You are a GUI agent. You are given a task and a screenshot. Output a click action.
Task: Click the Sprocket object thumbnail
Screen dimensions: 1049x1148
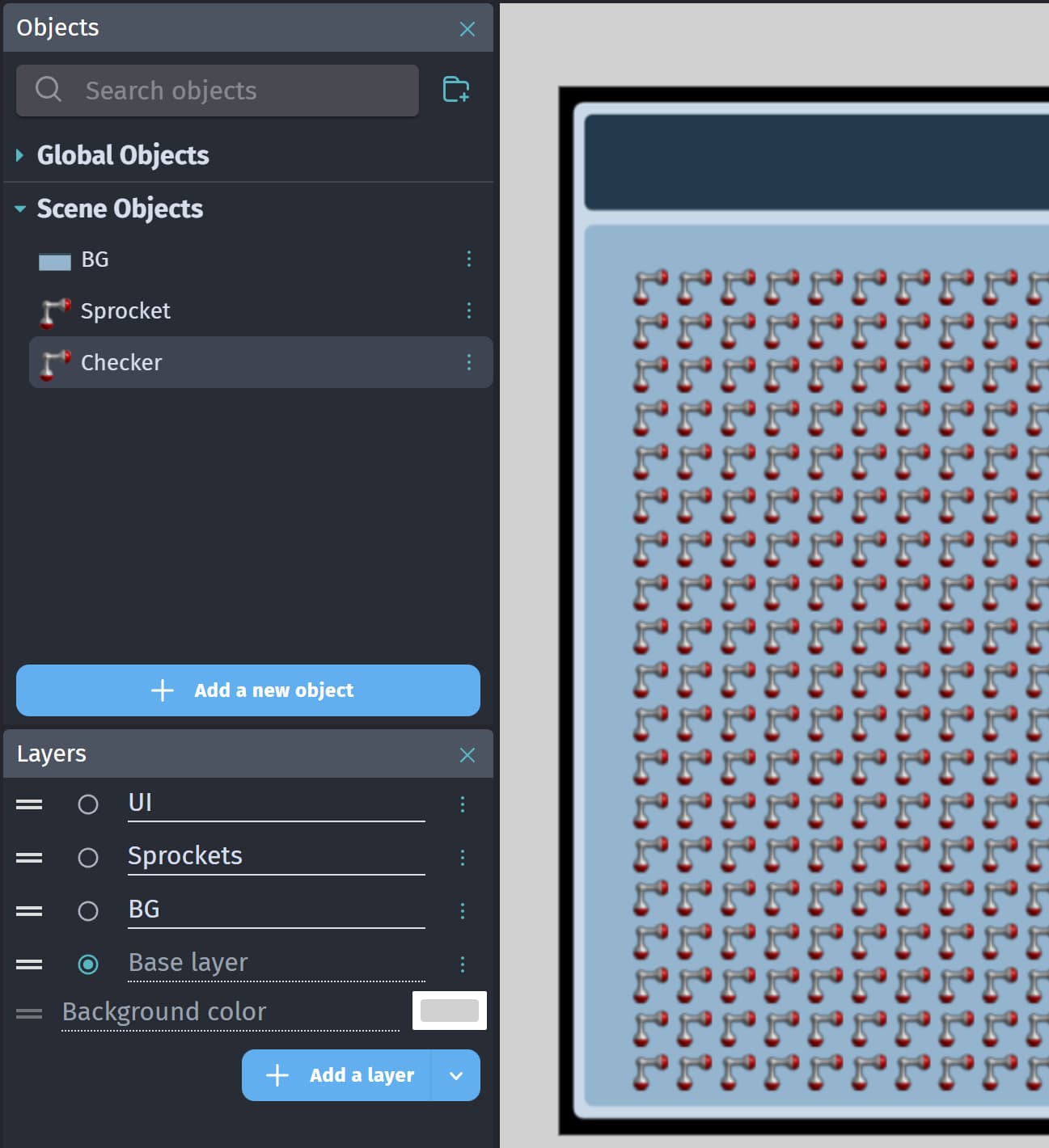(x=55, y=312)
